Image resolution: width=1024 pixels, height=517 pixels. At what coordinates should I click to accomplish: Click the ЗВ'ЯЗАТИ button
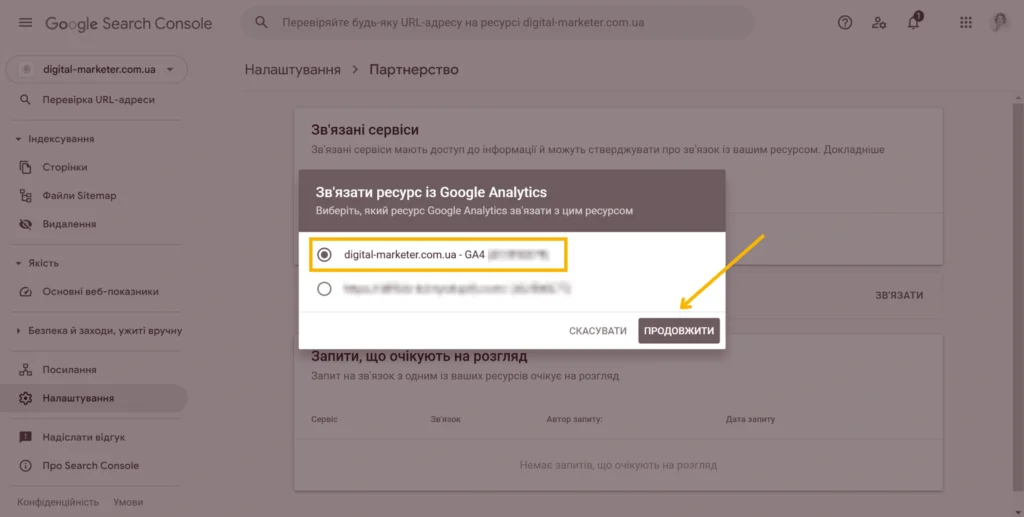[x=899, y=295]
